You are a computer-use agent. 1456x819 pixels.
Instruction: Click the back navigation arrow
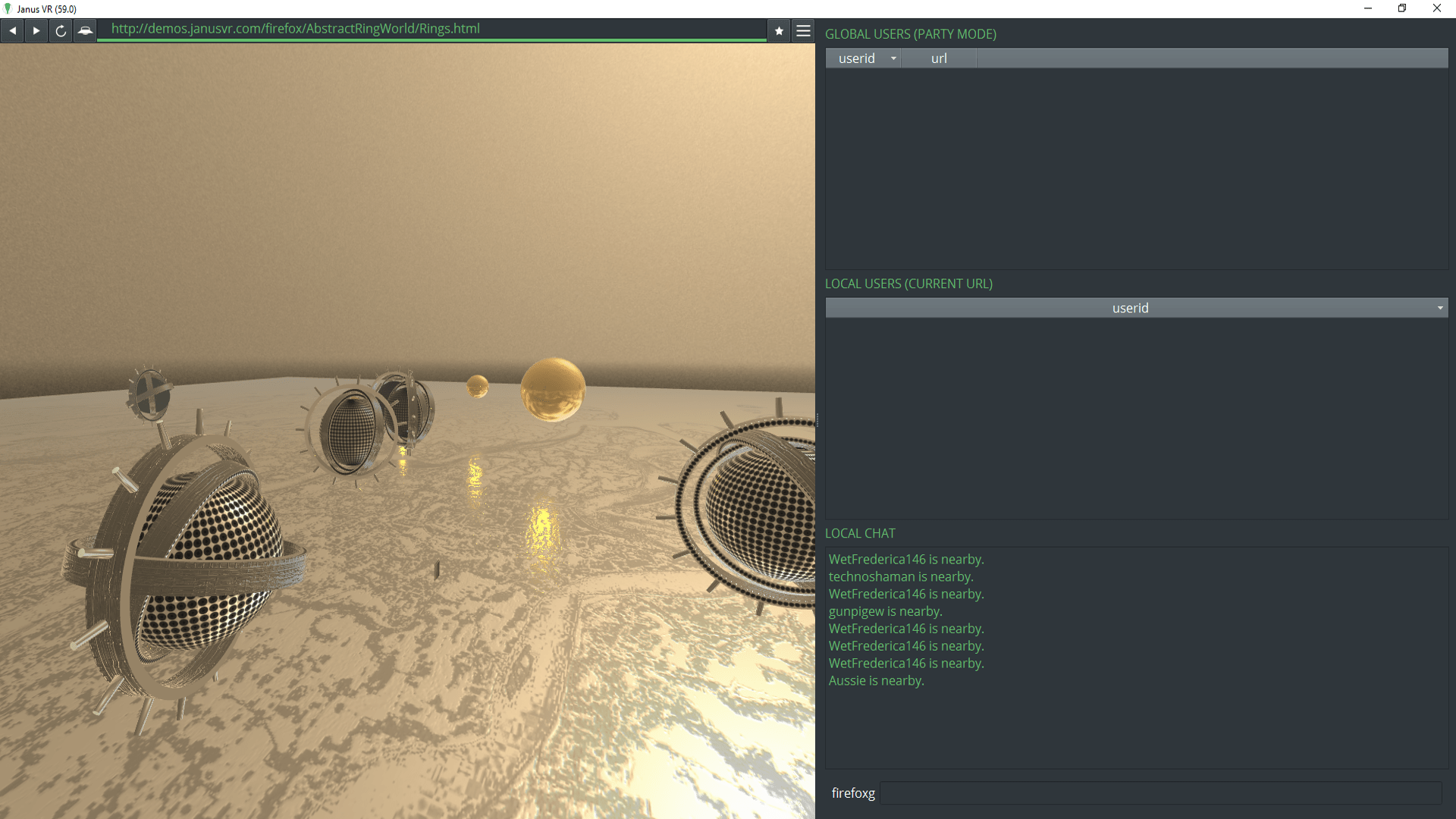(12, 30)
